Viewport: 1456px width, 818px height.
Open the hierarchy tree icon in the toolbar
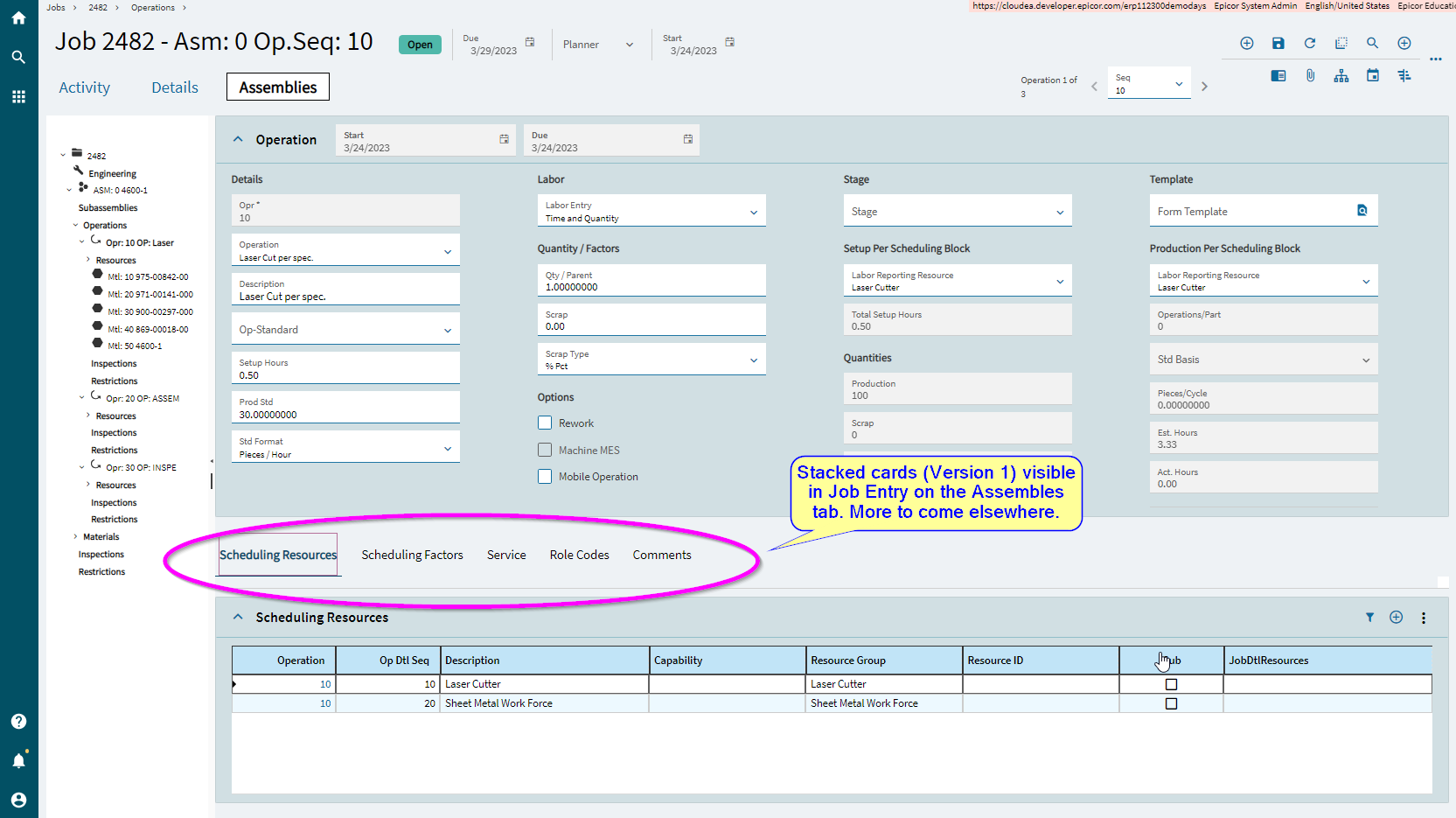click(1341, 76)
